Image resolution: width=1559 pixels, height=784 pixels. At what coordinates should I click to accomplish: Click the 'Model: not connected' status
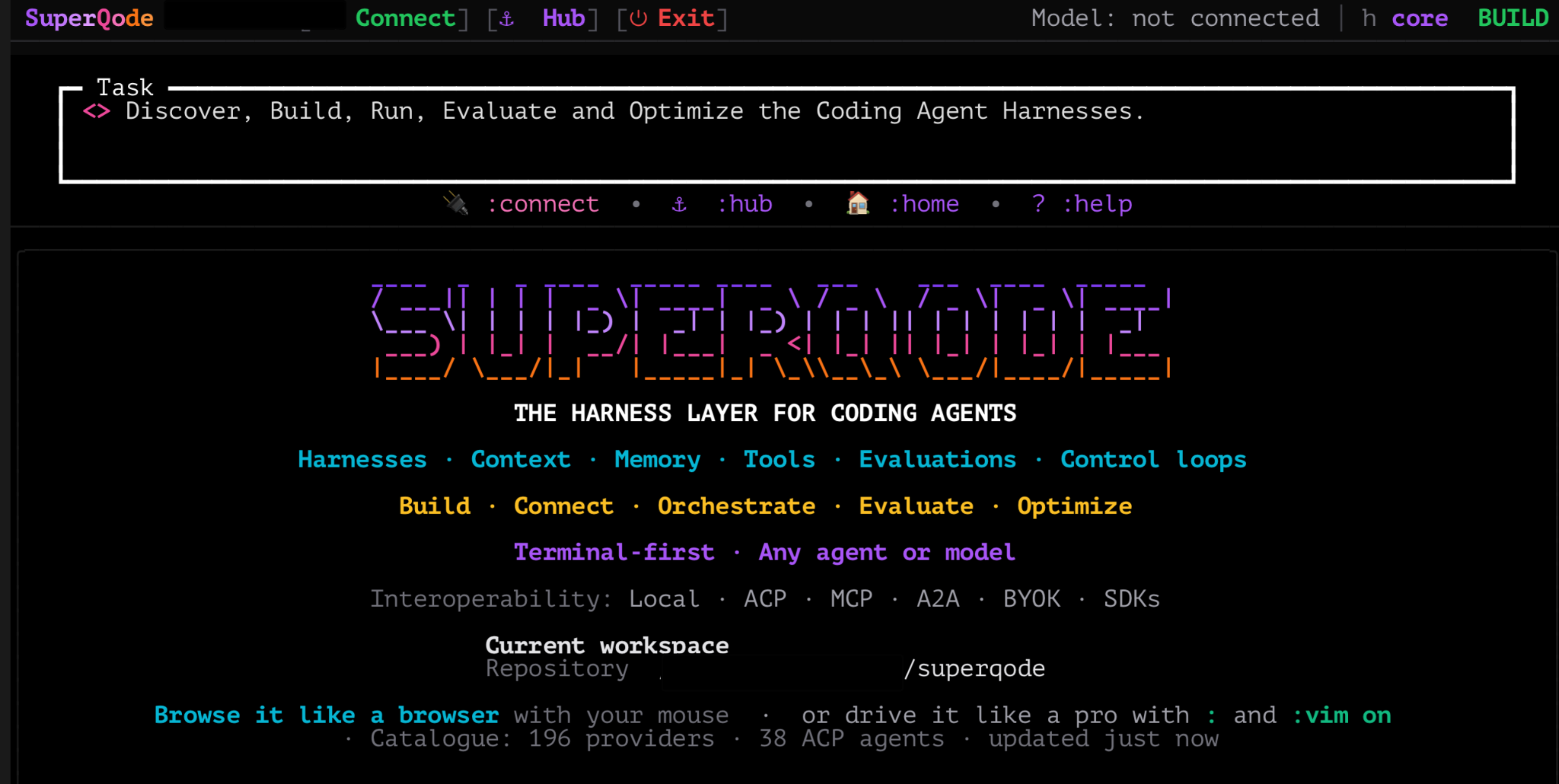[x=1175, y=18]
